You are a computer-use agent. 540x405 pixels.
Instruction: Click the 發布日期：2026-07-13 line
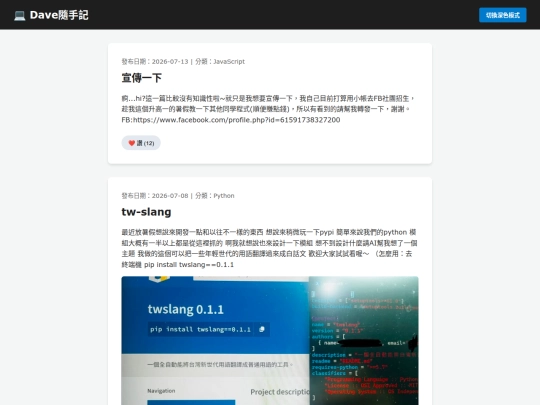coord(155,62)
